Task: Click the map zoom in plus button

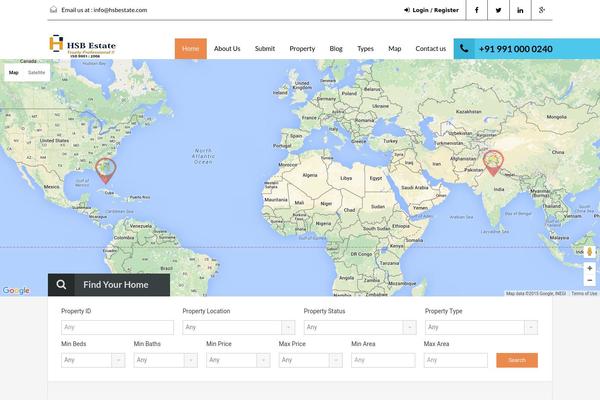Action: point(589,268)
